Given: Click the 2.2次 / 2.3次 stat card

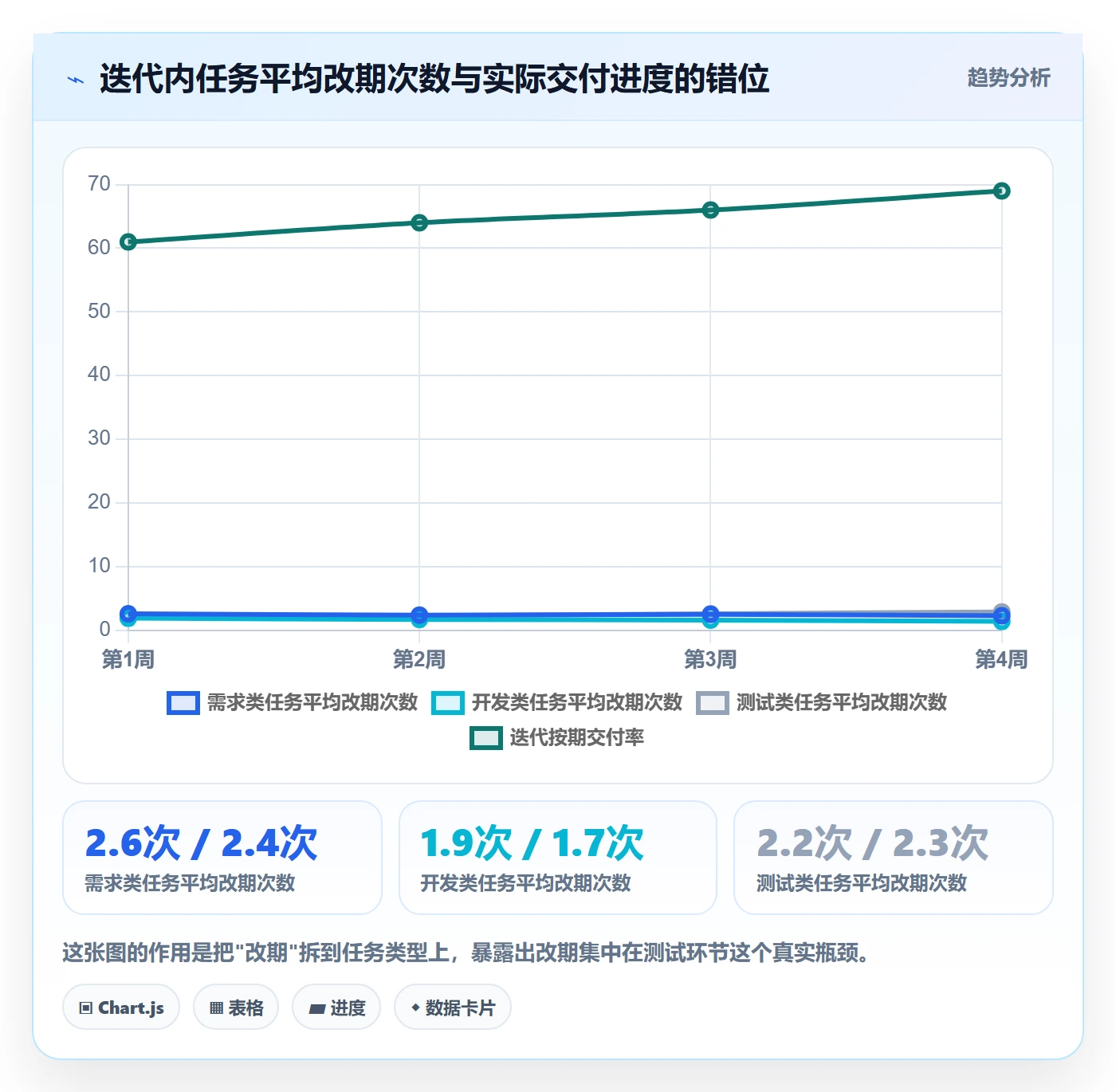Looking at the screenshot, I should pyautogui.click(x=894, y=858).
